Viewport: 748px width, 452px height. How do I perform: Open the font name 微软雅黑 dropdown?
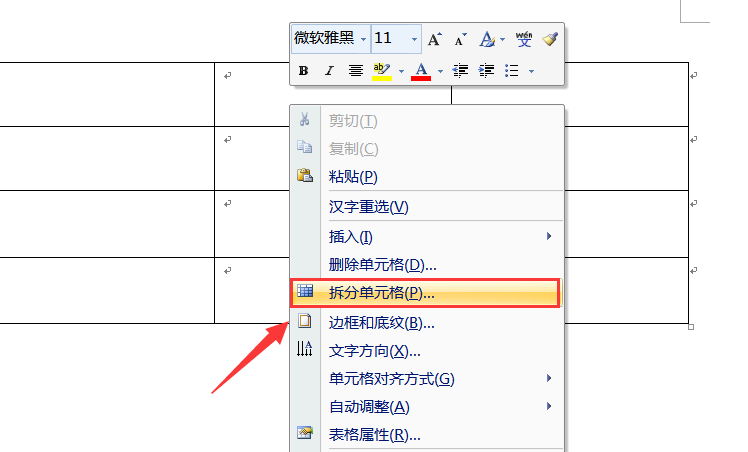[x=364, y=39]
